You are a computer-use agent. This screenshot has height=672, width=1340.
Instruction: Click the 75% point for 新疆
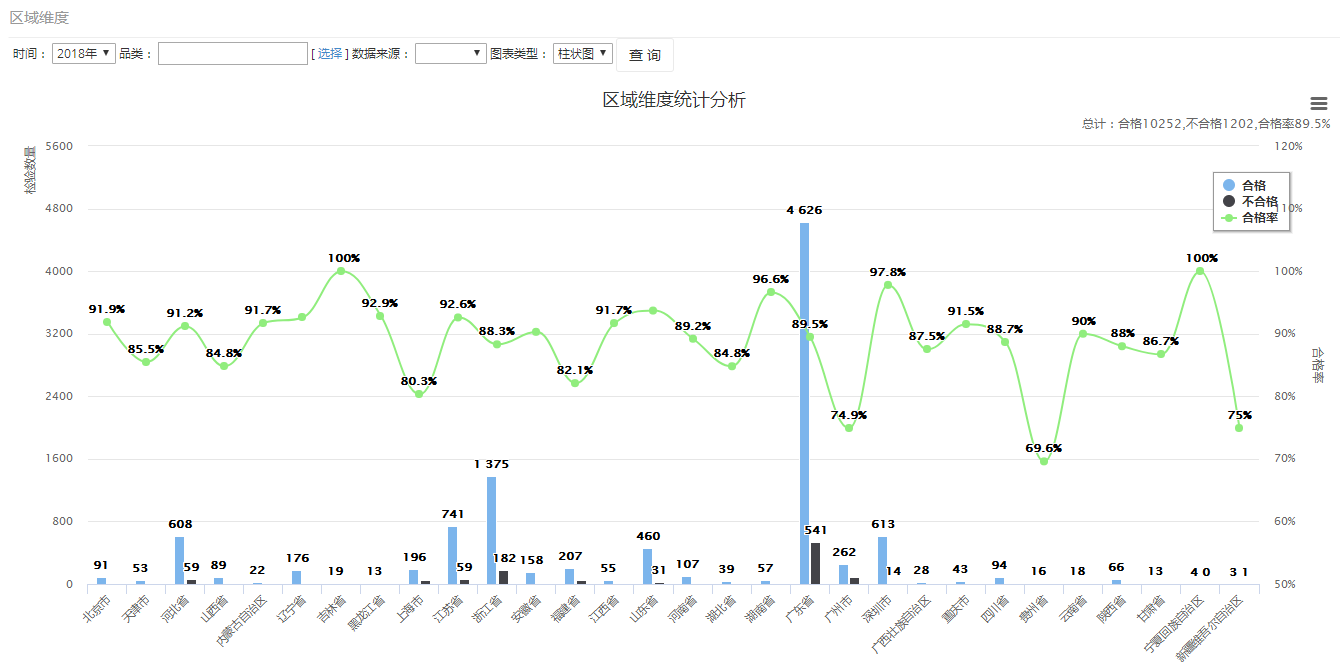click(1239, 428)
